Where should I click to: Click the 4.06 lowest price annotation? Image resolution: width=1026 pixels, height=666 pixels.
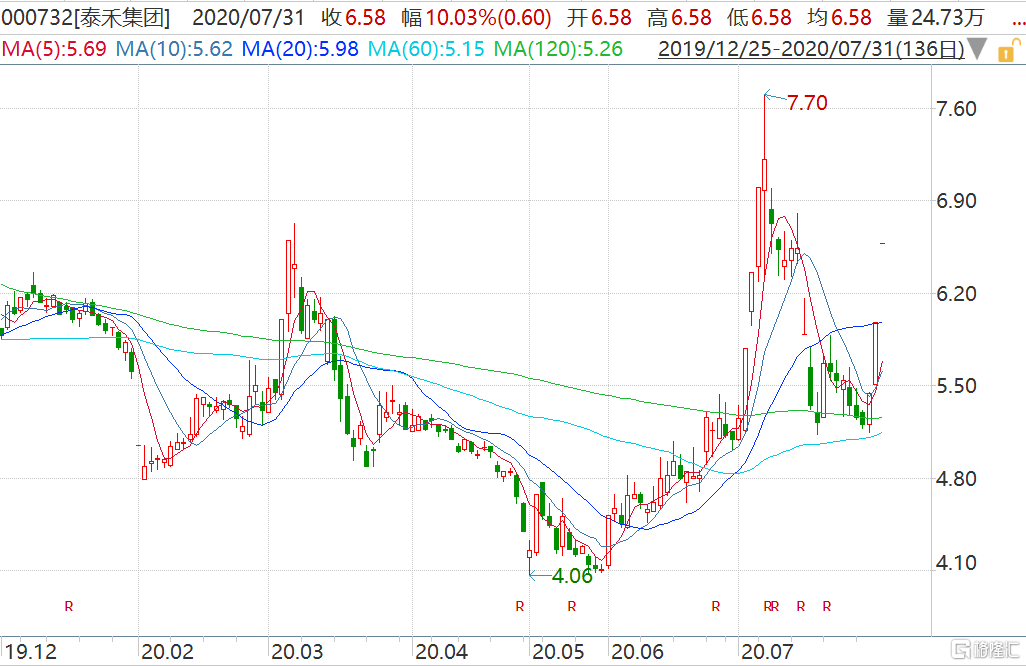coord(572,576)
